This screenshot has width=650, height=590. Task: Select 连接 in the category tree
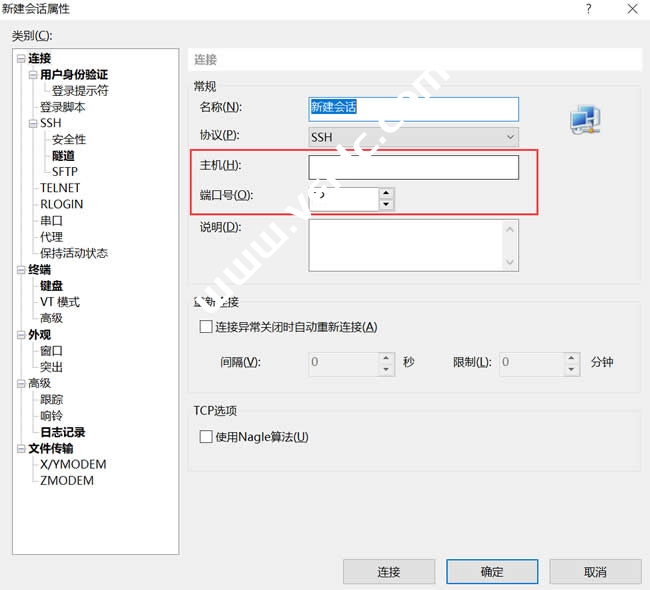click(39, 59)
